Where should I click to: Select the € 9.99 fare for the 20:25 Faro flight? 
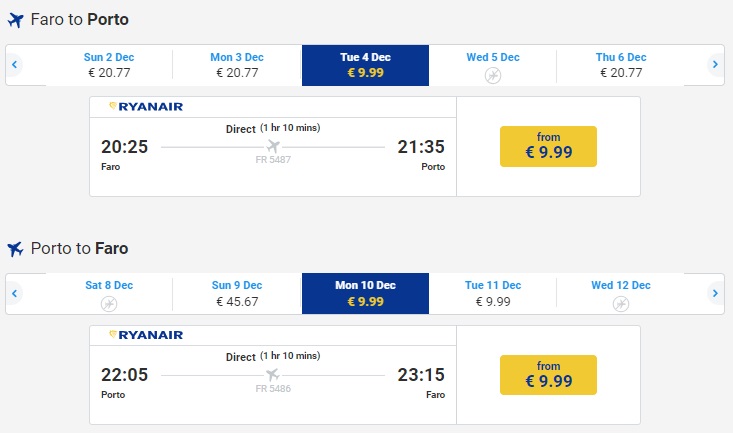tap(548, 146)
